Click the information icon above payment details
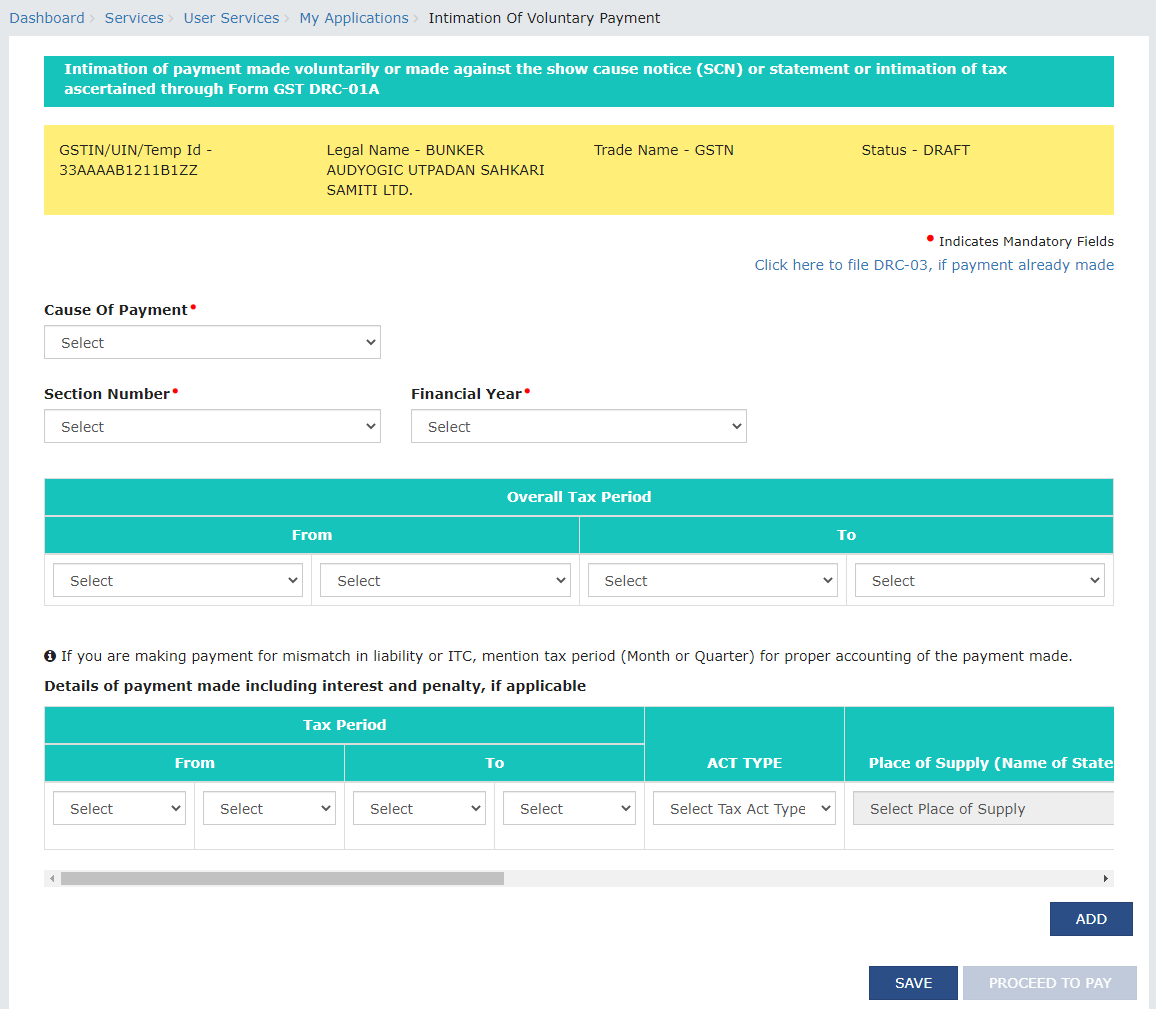1156x1009 pixels. [50, 655]
